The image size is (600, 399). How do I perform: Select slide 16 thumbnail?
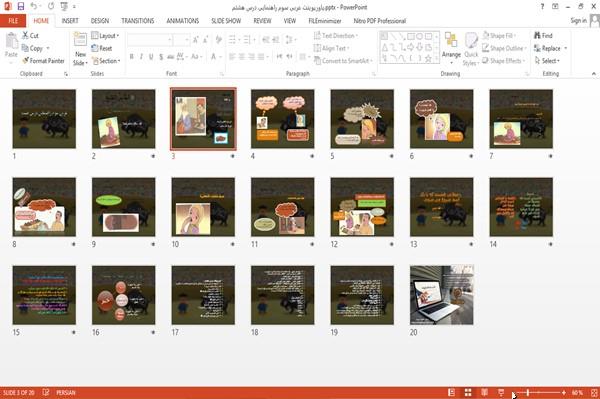124,295
